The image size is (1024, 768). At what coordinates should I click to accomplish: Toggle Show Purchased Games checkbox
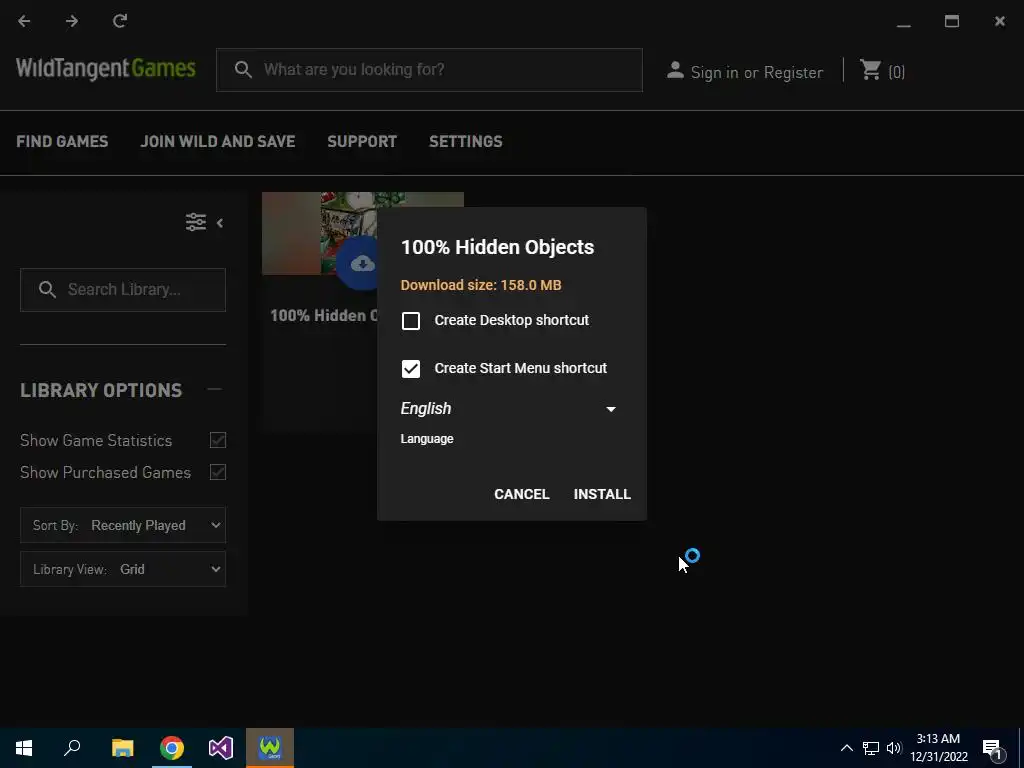(217, 472)
